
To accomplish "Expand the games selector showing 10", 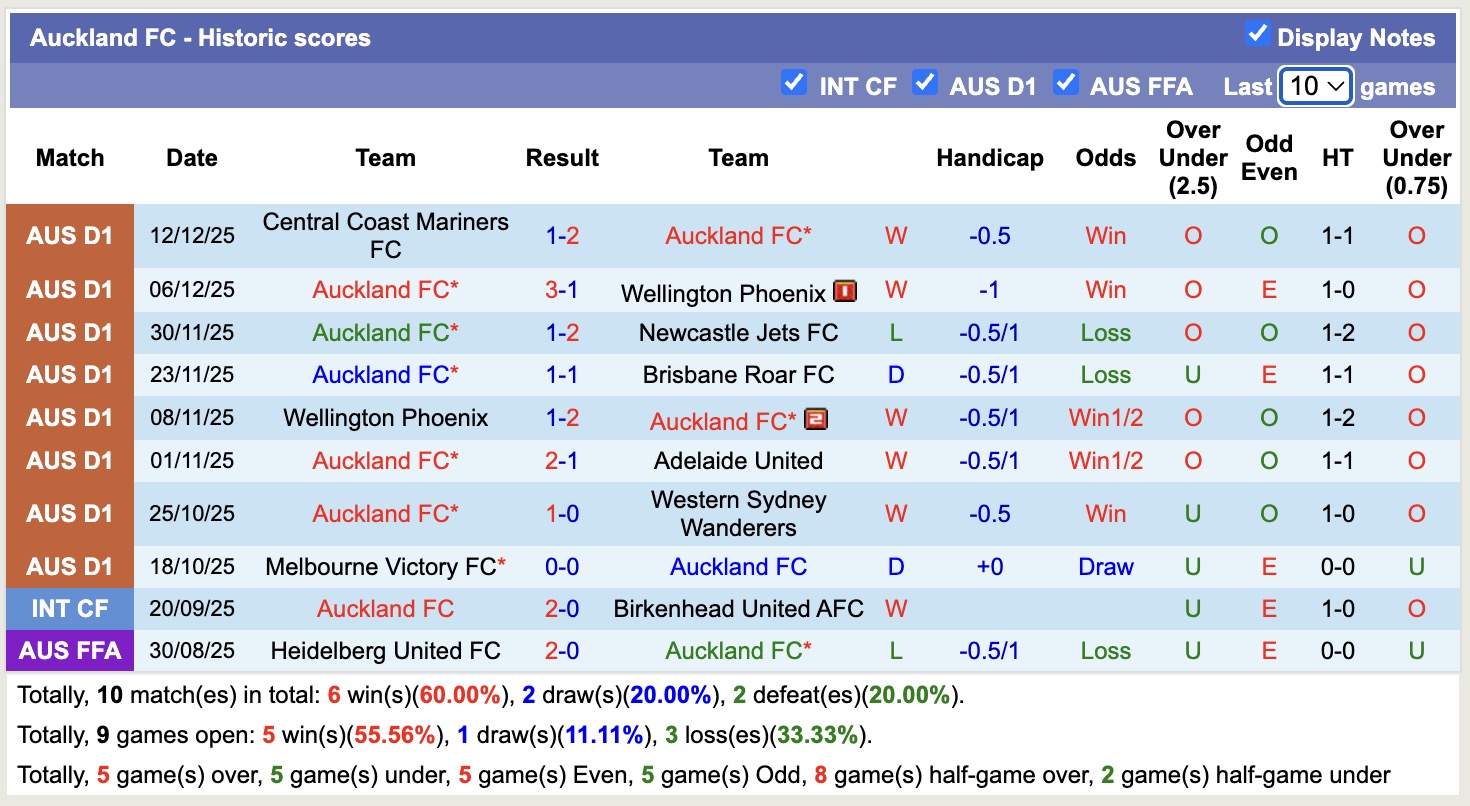I will [1314, 86].
